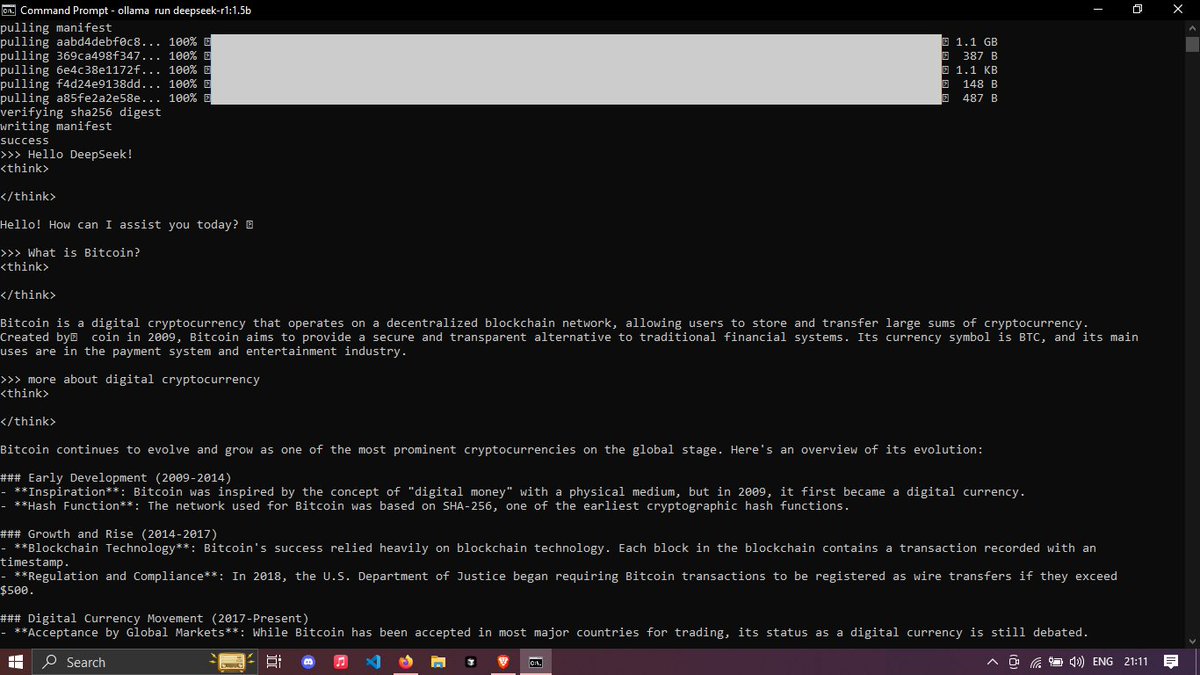Open the volume speaker tray icon

pos(1076,662)
